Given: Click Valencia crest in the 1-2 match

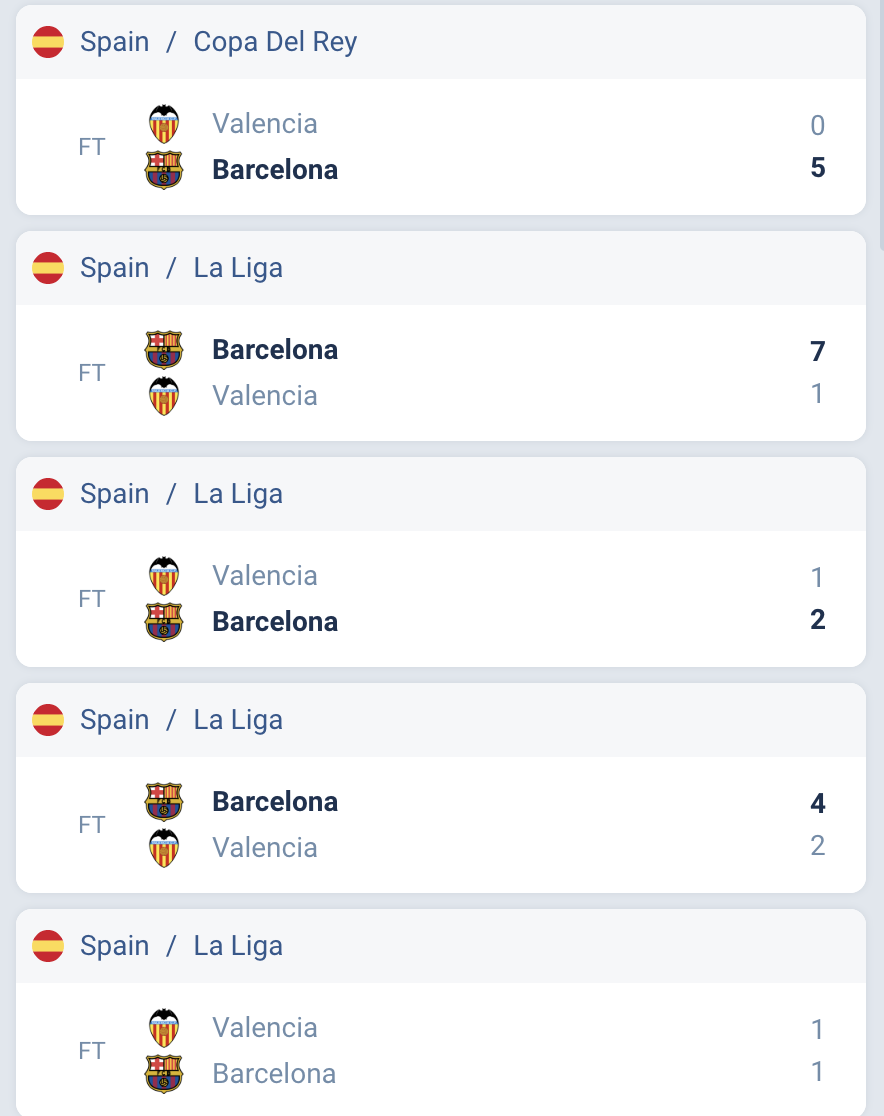Looking at the screenshot, I should [x=164, y=576].
